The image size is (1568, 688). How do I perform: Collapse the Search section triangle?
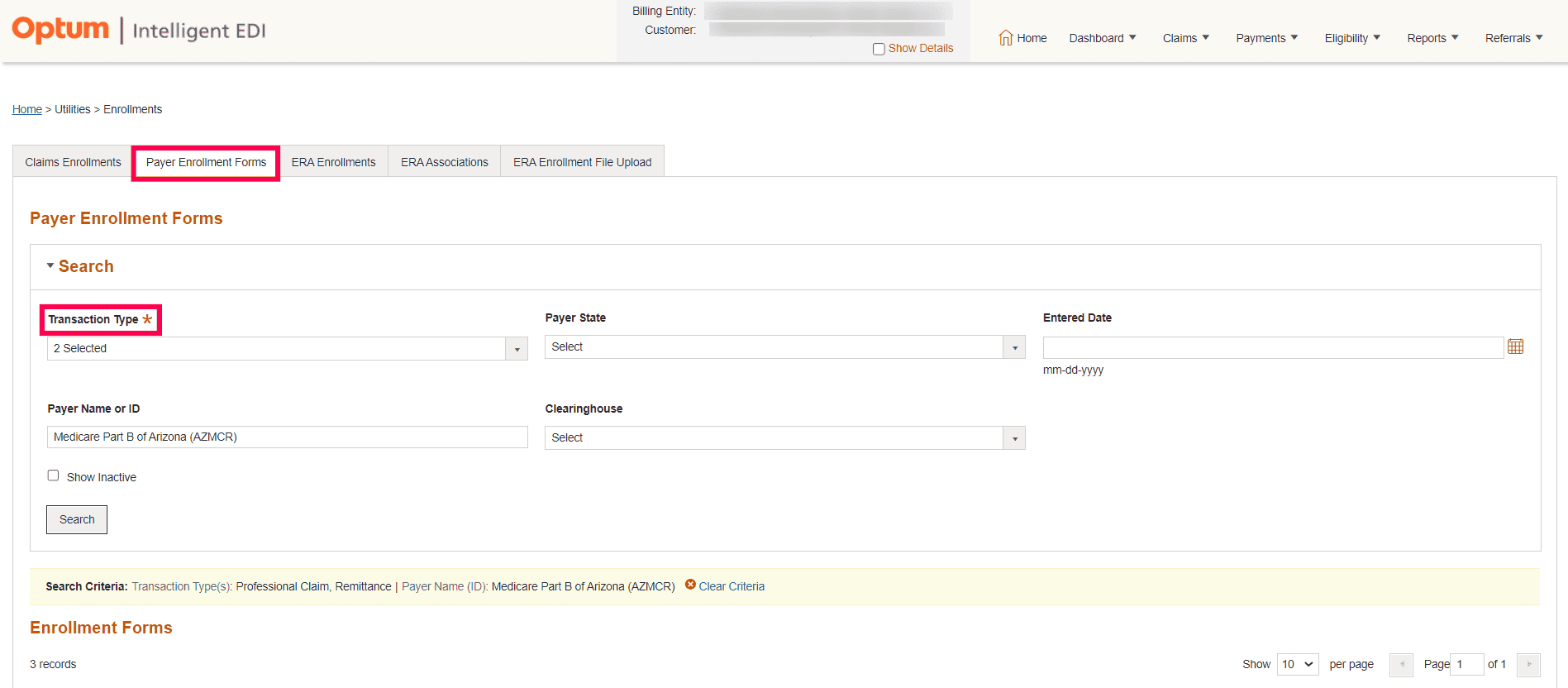[x=50, y=265]
